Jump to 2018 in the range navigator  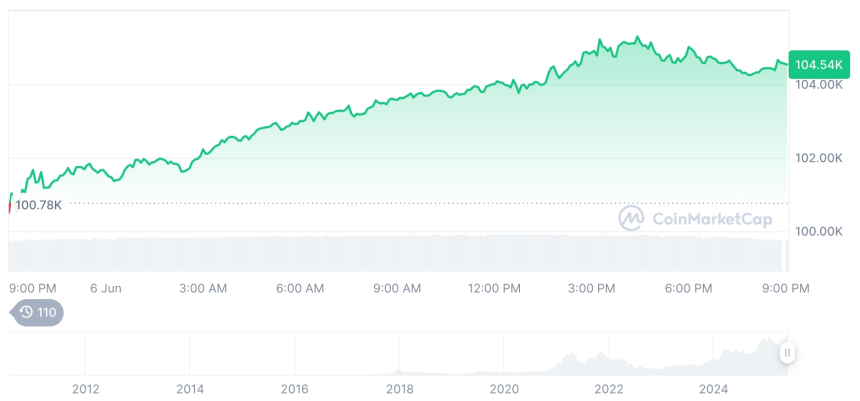pos(400,388)
